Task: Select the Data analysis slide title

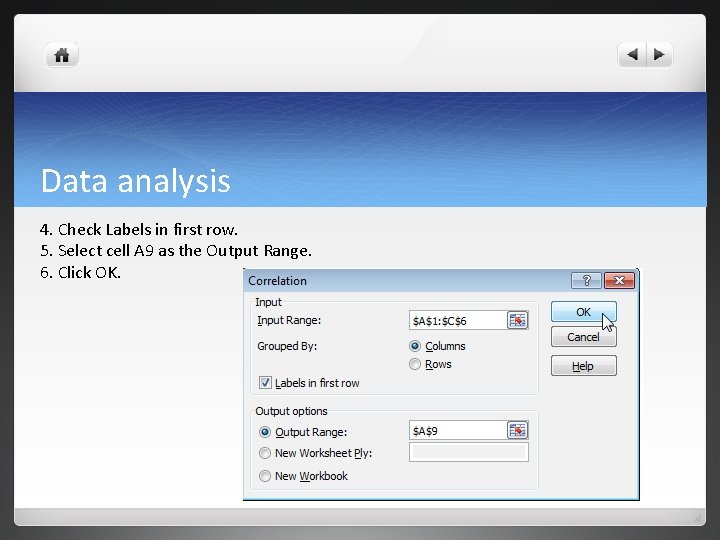Action: pyautogui.click(x=135, y=181)
